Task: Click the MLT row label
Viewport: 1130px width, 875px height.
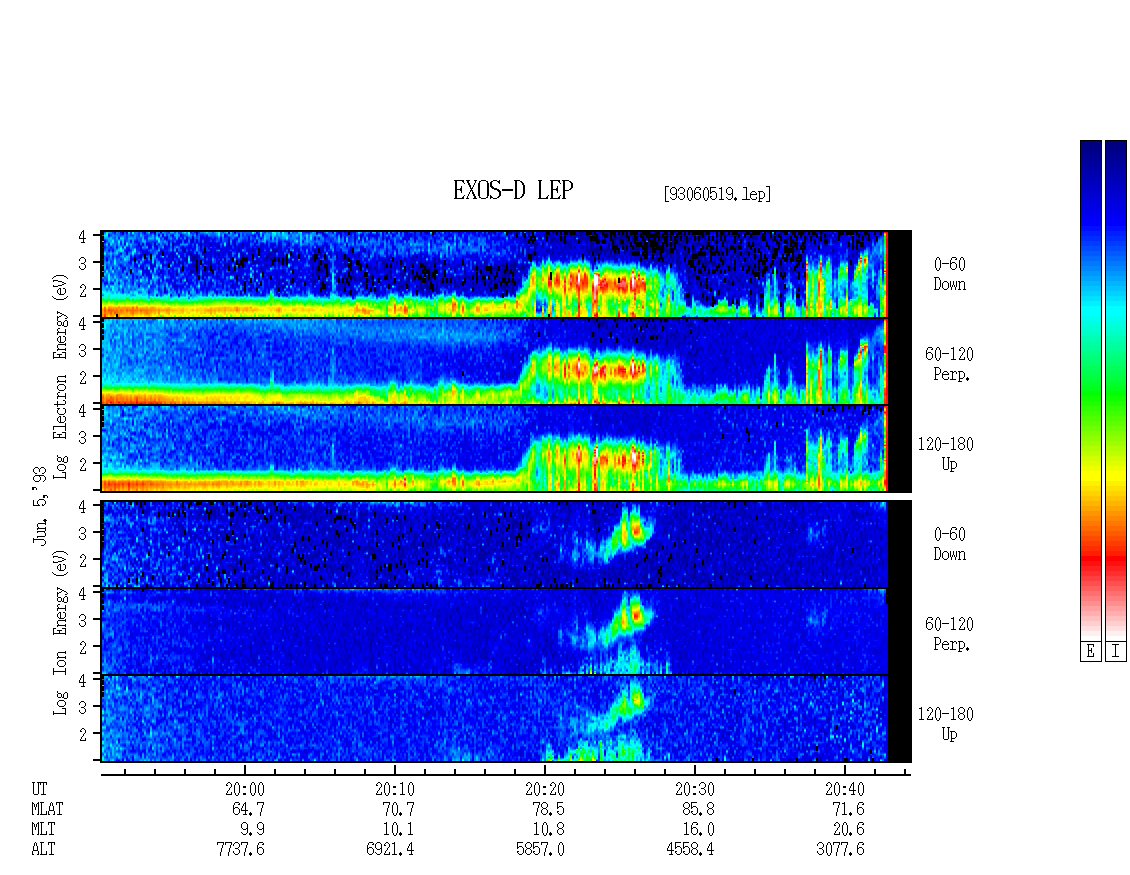Action: point(43,830)
